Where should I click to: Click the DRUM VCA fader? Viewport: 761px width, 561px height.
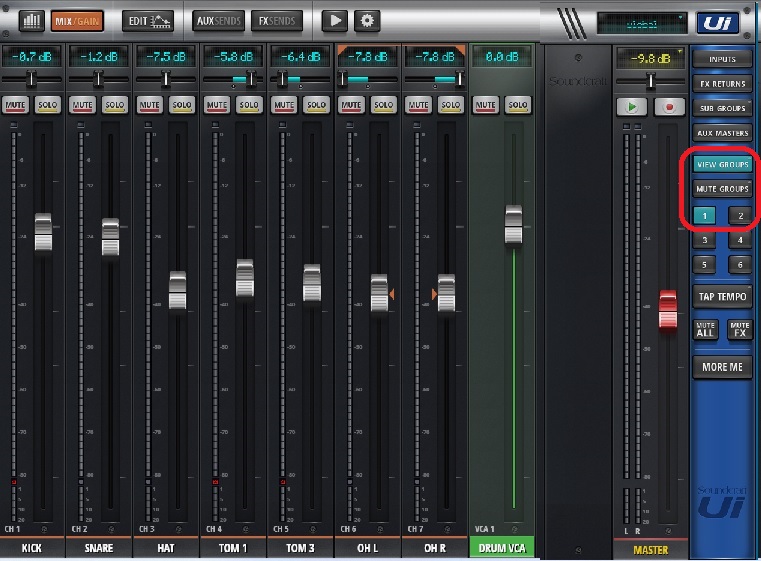pos(513,225)
